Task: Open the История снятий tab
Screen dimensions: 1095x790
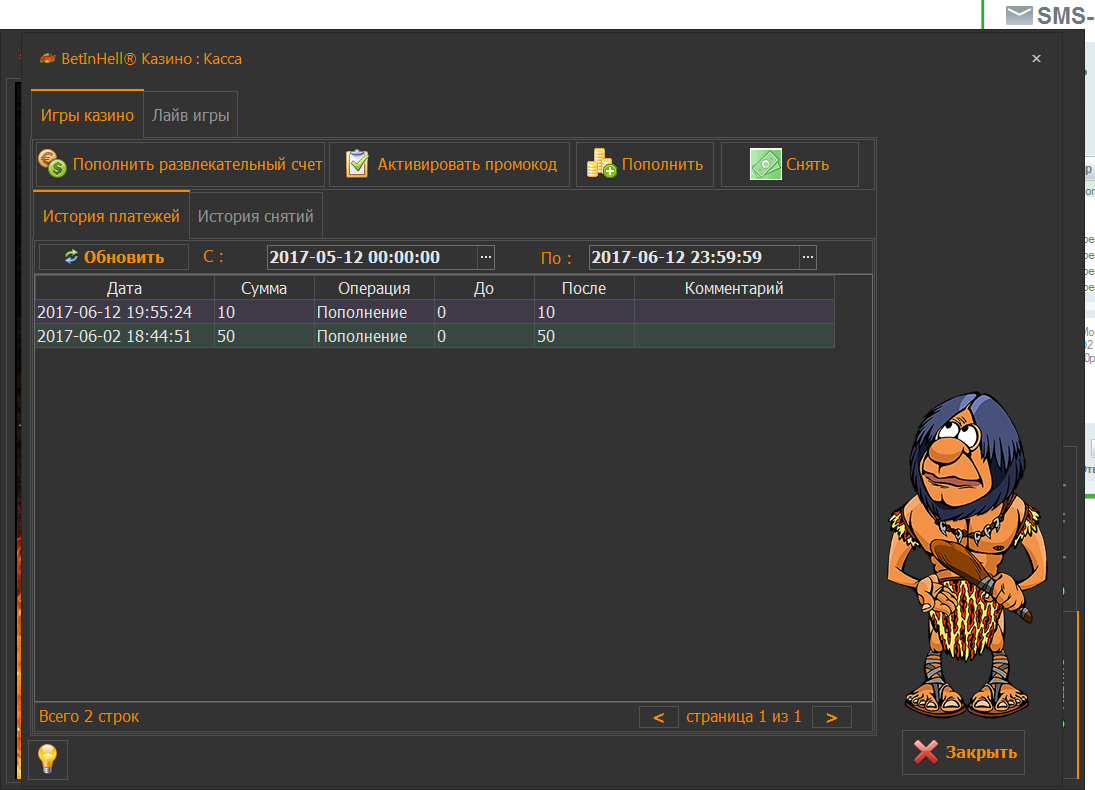Action: (x=256, y=216)
